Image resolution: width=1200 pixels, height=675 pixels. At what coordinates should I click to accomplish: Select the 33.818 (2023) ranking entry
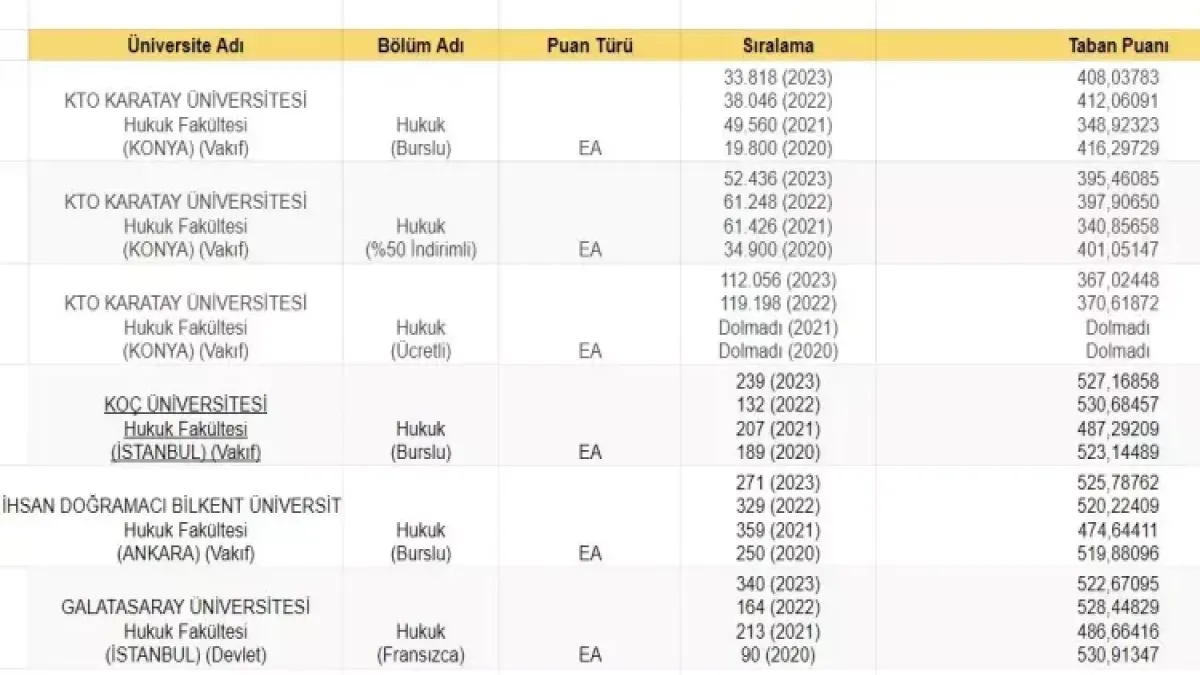(778, 77)
